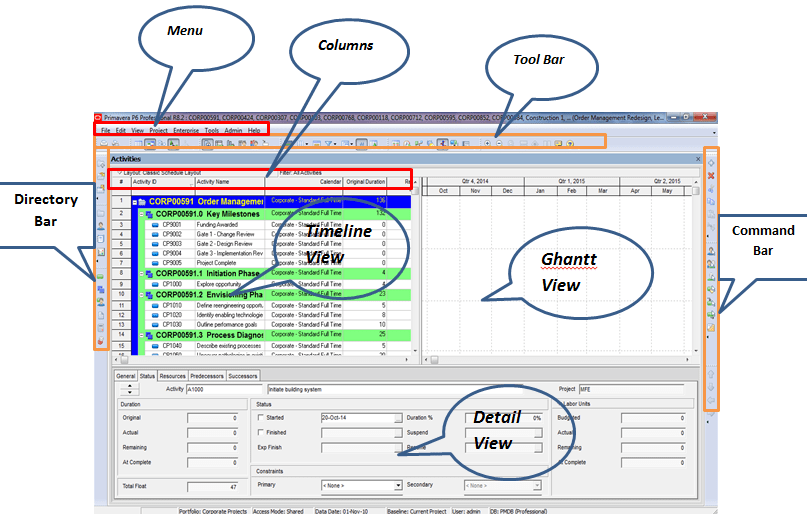Open Resources from directory bar person icon
The height and width of the screenshot is (514, 807).
(101, 226)
